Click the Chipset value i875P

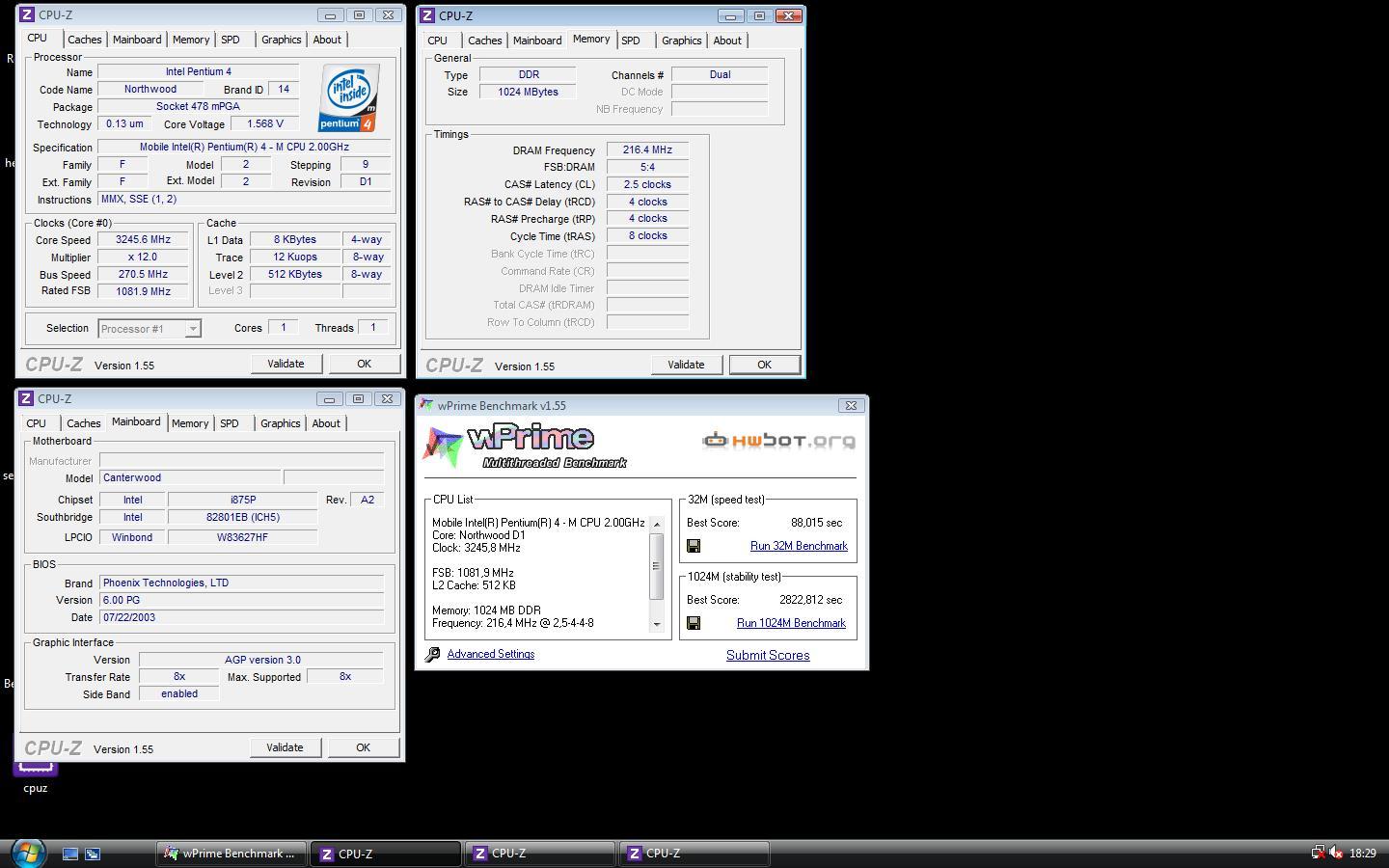point(243,500)
